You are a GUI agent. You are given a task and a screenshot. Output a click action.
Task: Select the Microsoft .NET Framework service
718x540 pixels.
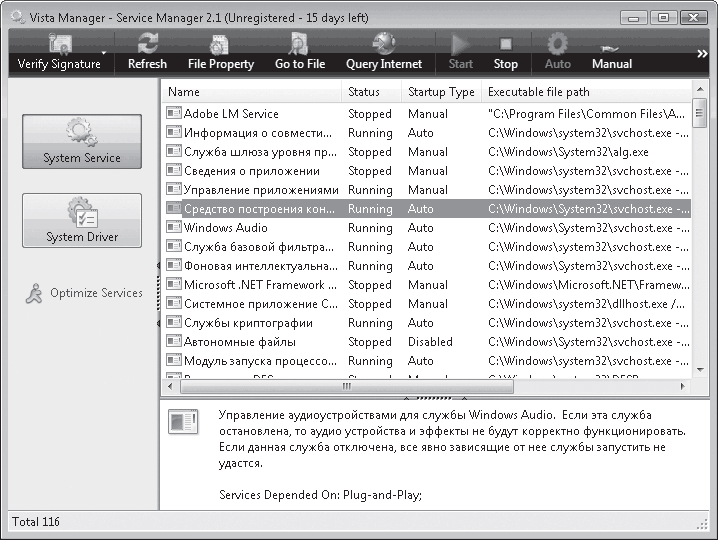pos(426,285)
